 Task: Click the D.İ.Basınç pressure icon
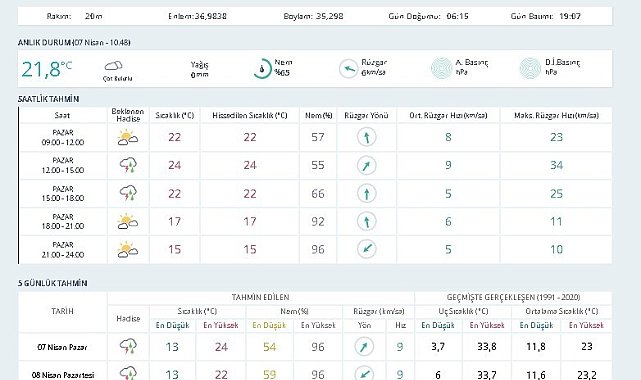click(530, 68)
